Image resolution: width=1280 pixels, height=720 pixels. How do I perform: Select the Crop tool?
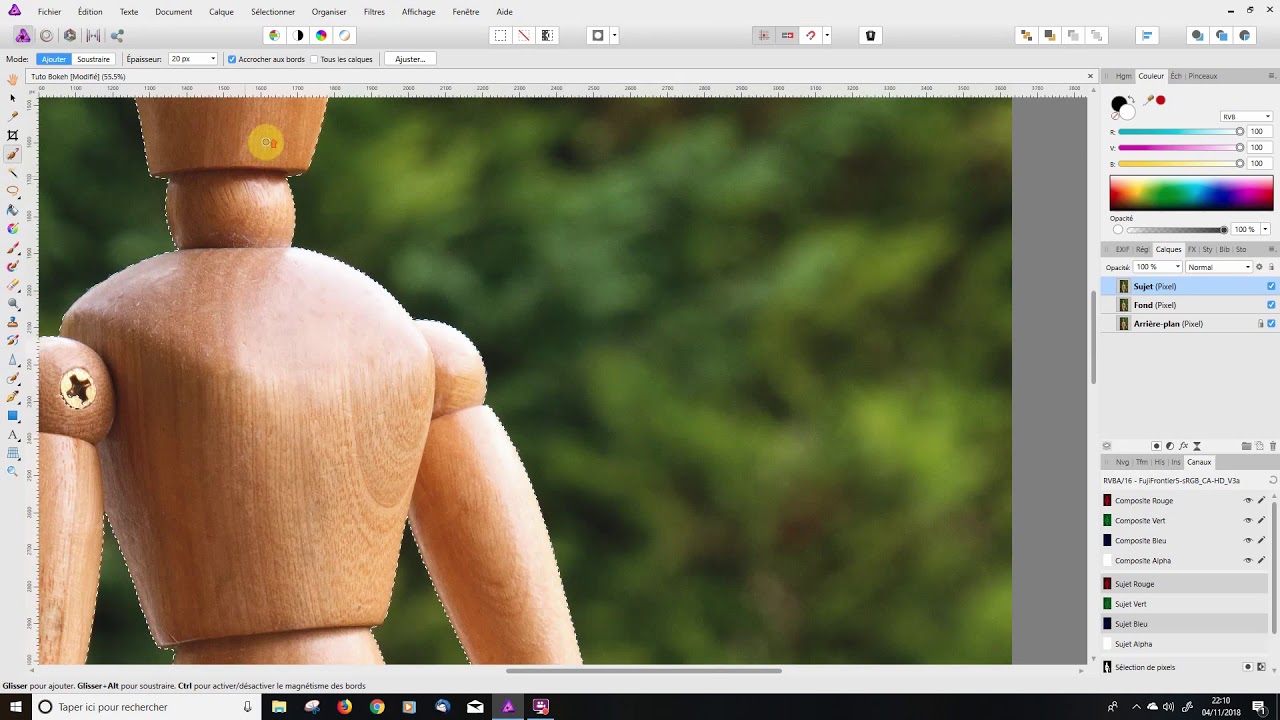13,135
